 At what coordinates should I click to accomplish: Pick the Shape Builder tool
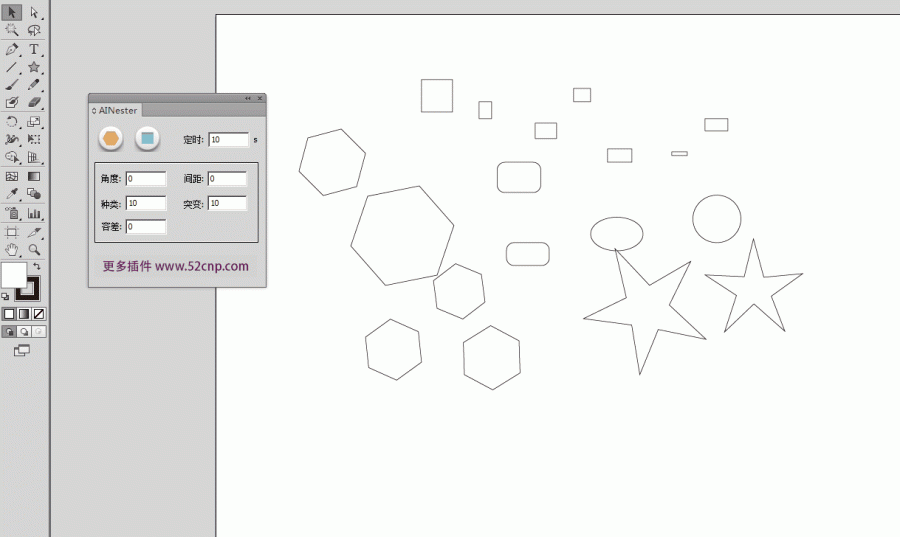[11, 157]
